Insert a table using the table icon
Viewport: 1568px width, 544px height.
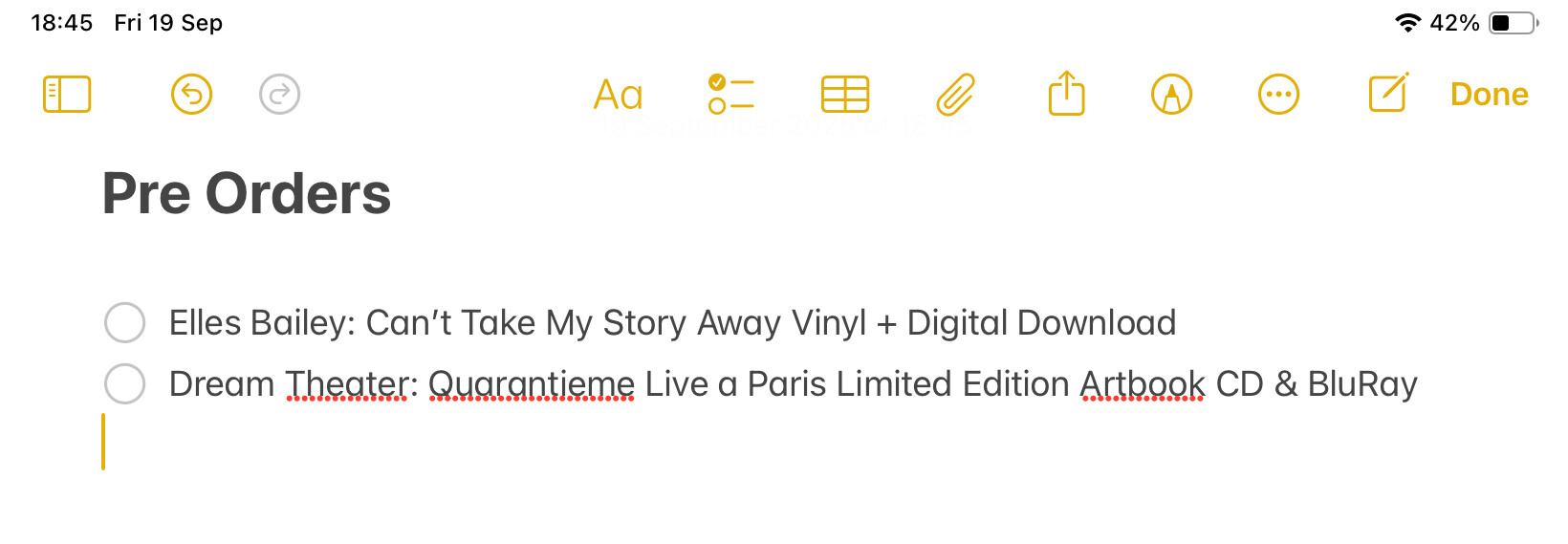tap(845, 95)
